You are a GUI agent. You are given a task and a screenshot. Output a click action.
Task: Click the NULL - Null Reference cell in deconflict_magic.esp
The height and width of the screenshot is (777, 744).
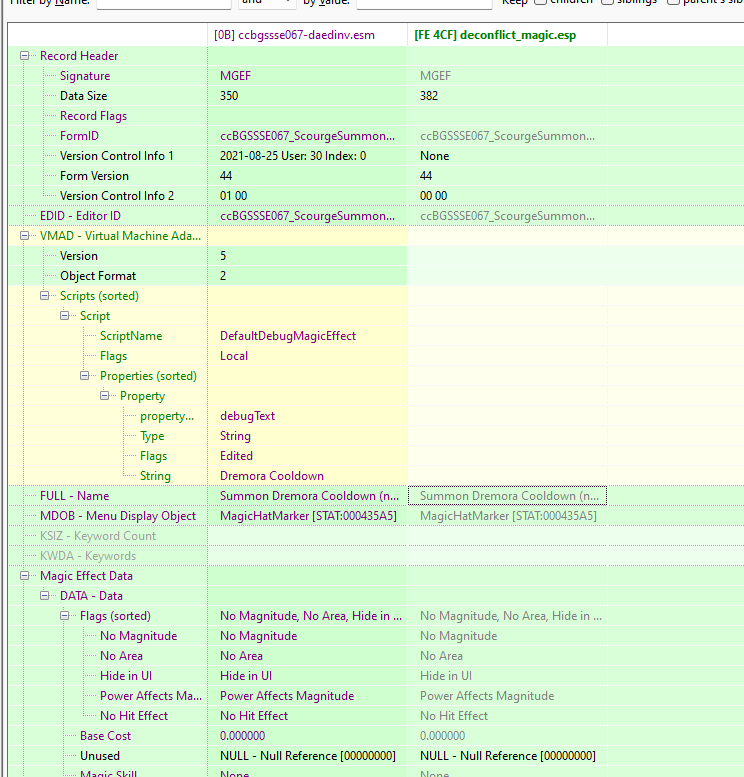tap(508, 756)
